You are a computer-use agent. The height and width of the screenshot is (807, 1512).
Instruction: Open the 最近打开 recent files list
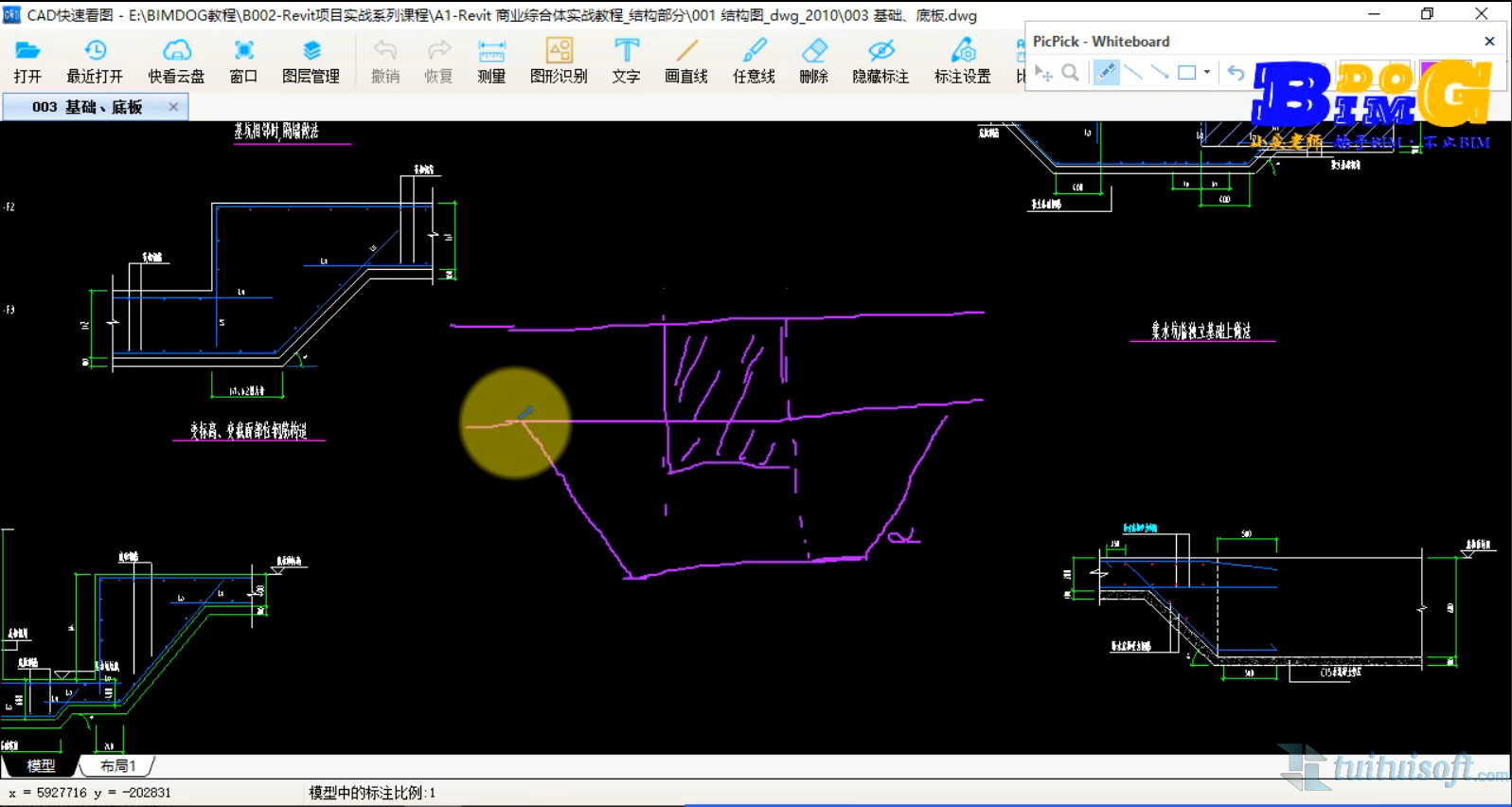(95, 61)
